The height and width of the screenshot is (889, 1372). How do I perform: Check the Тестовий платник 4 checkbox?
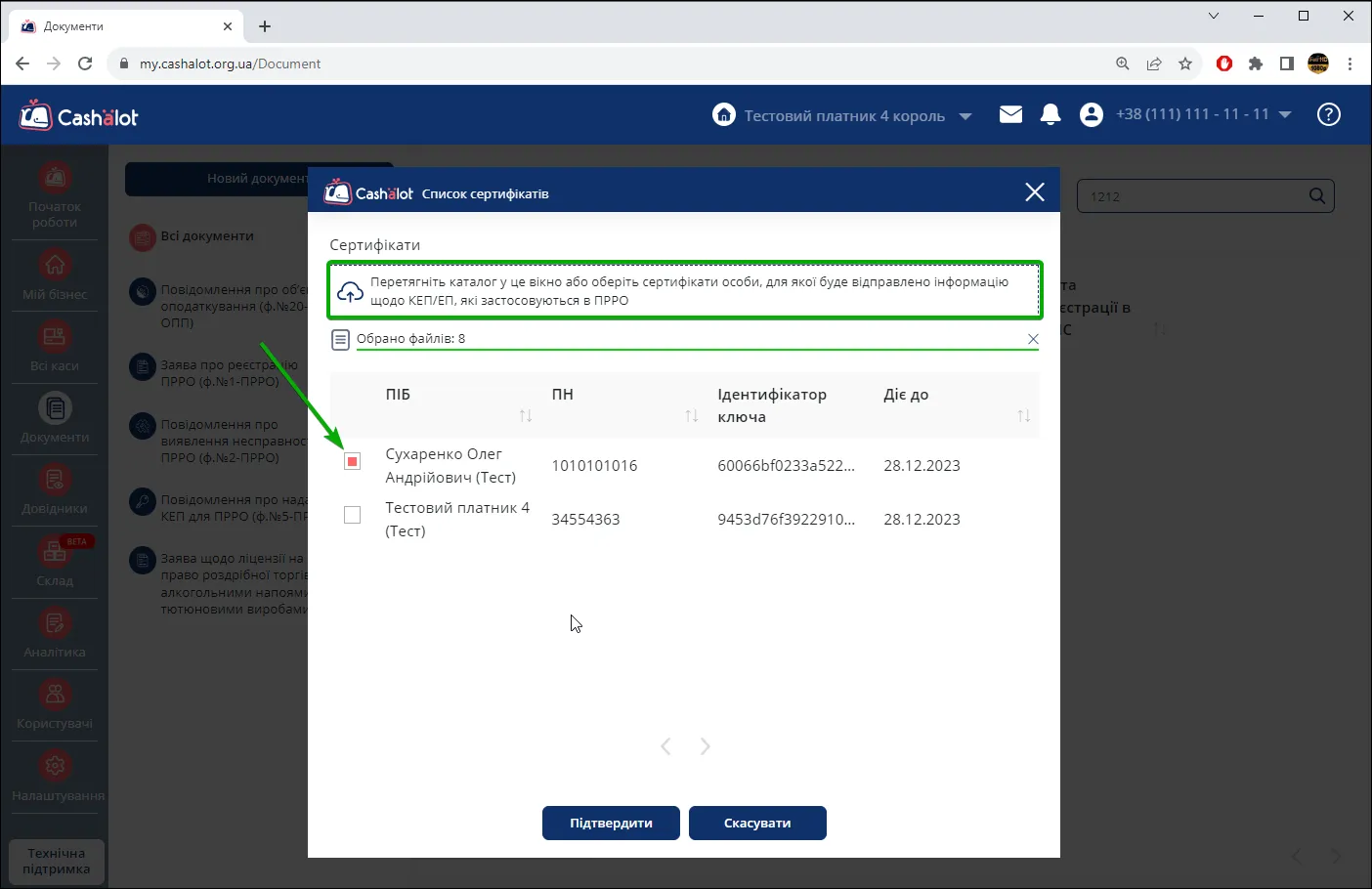point(353,515)
